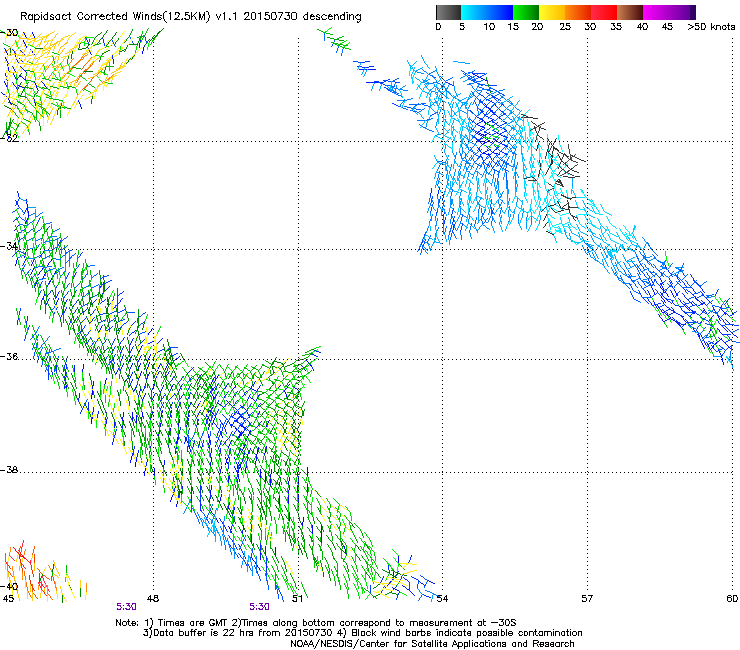Pick the red 30–35 knots color bar segment
Viewport: 740px width, 650px height.
604,12
